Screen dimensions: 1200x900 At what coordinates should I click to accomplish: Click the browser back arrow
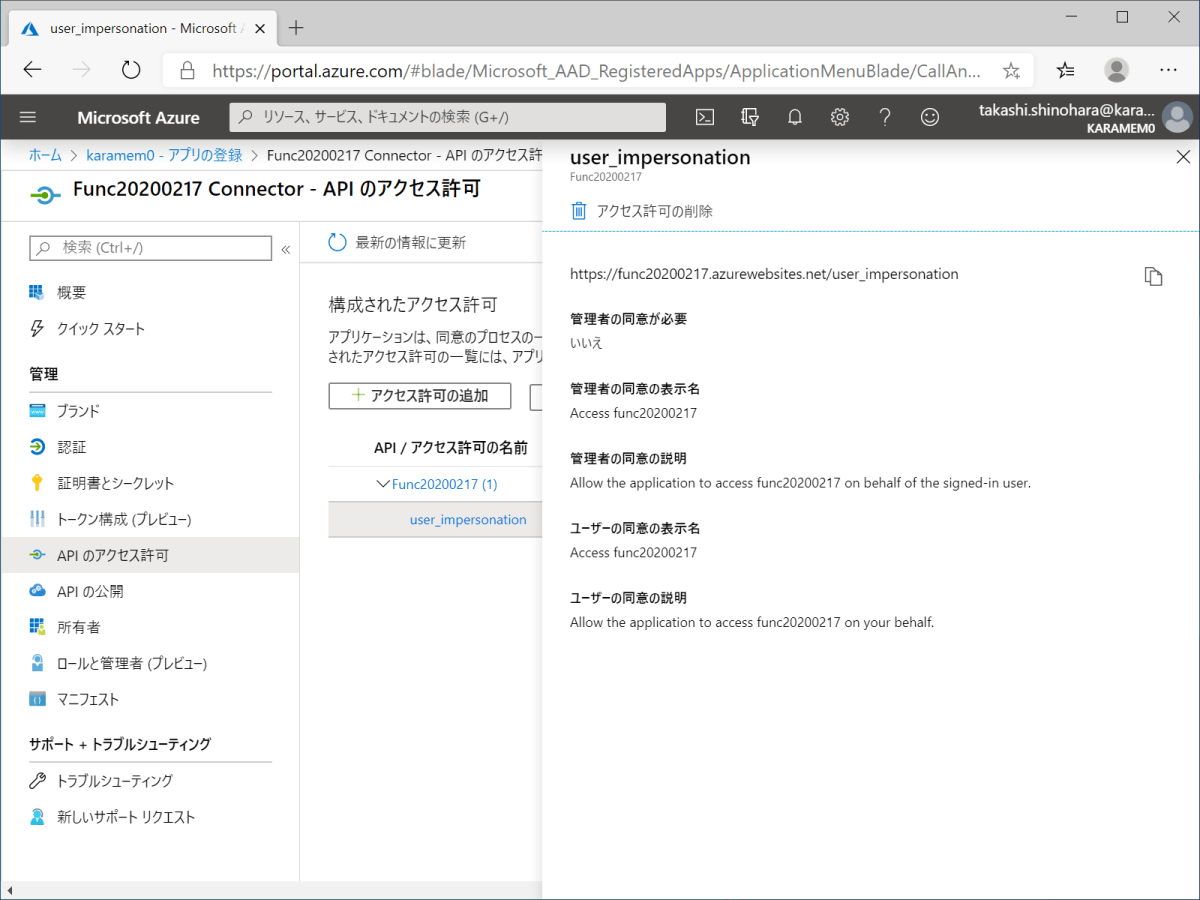[32, 70]
